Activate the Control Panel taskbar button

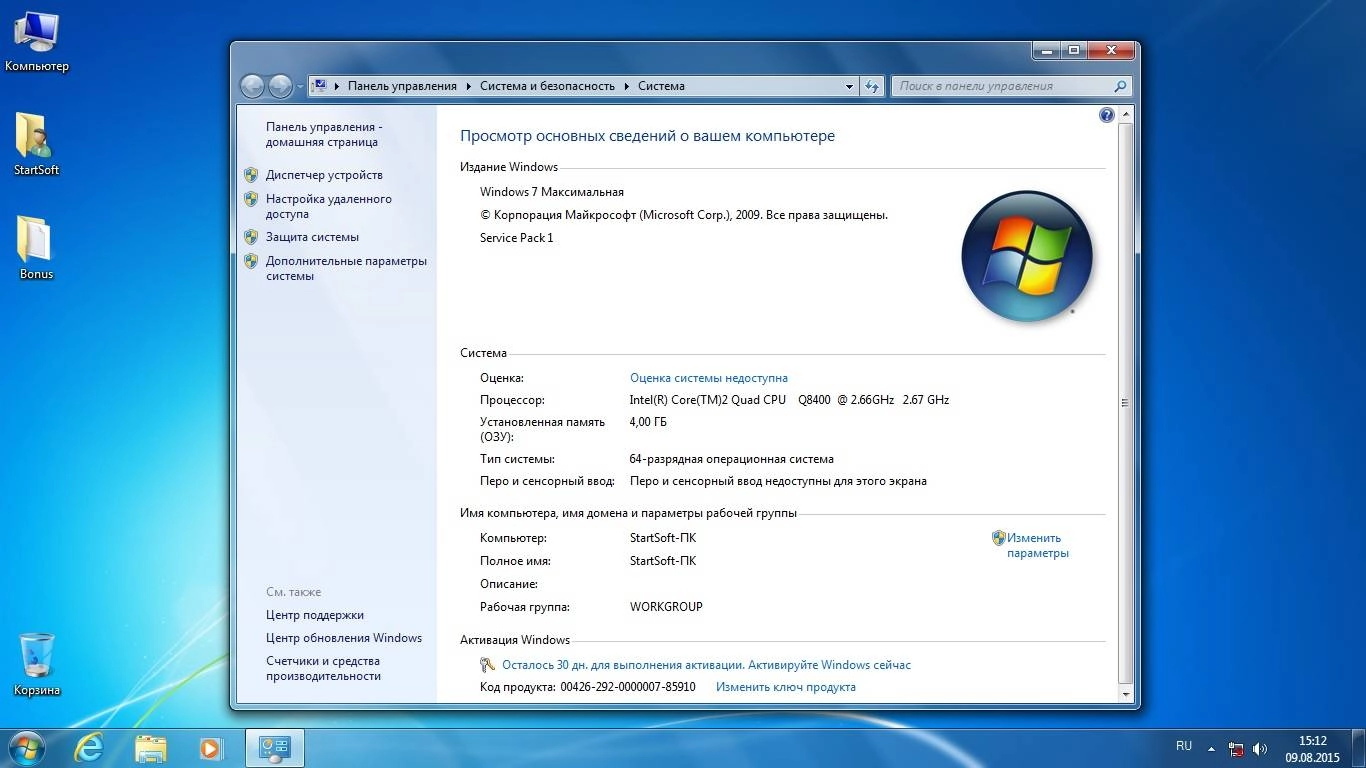pos(274,748)
